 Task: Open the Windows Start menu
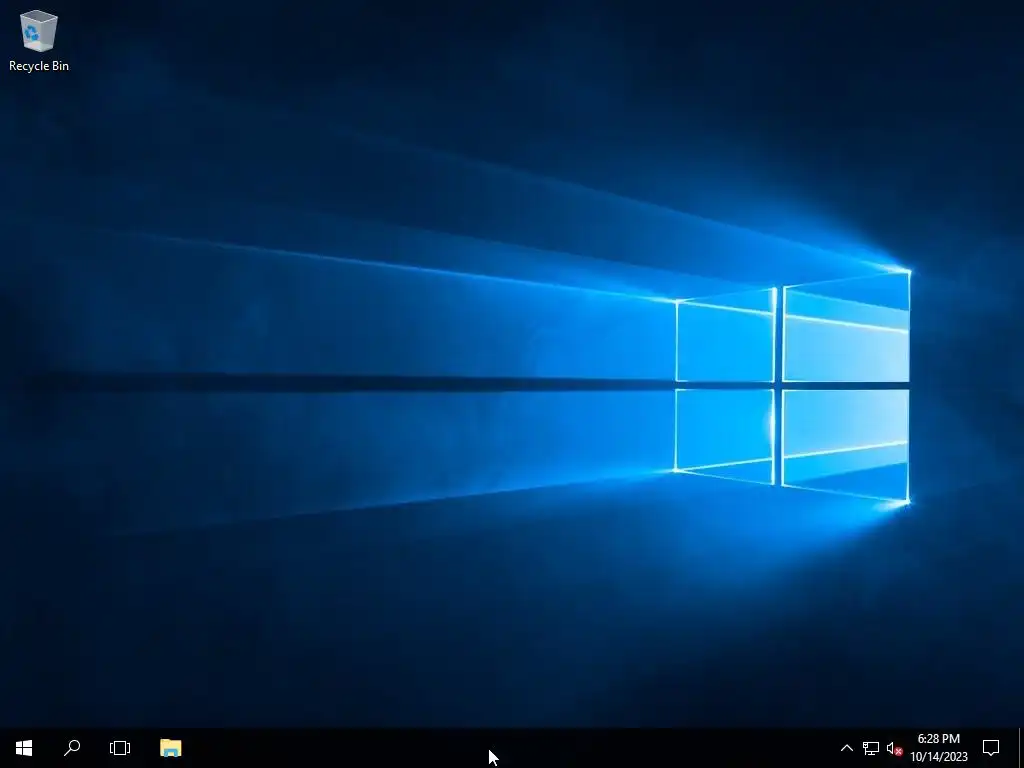[x=24, y=748]
